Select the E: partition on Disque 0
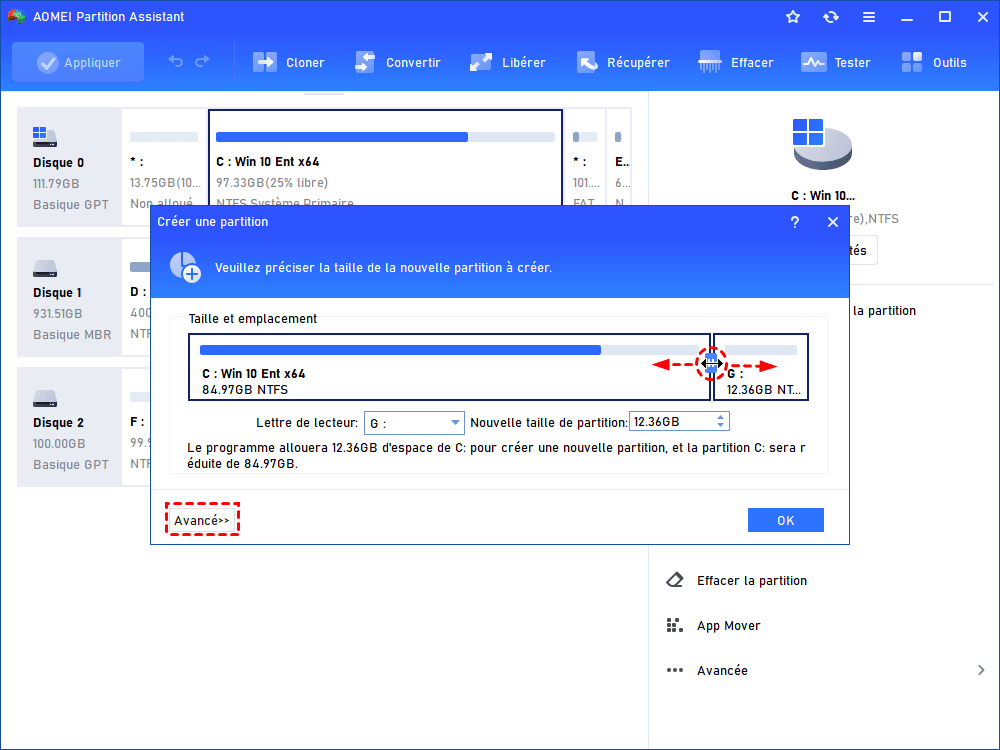Viewport: 1000px width, 750px height. click(x=619, y=158)
